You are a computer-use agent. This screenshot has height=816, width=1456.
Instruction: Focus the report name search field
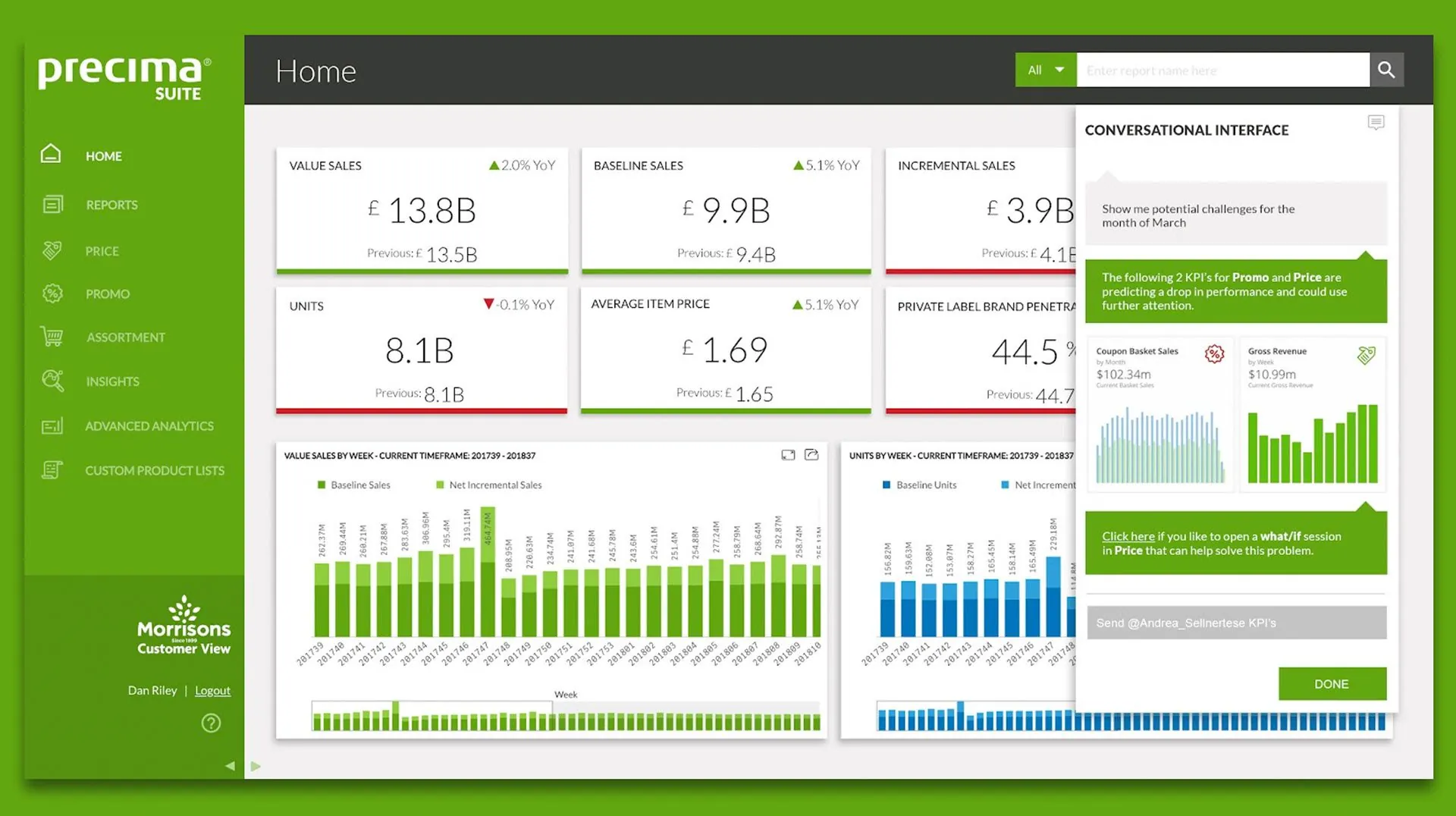pos(1223,70)
